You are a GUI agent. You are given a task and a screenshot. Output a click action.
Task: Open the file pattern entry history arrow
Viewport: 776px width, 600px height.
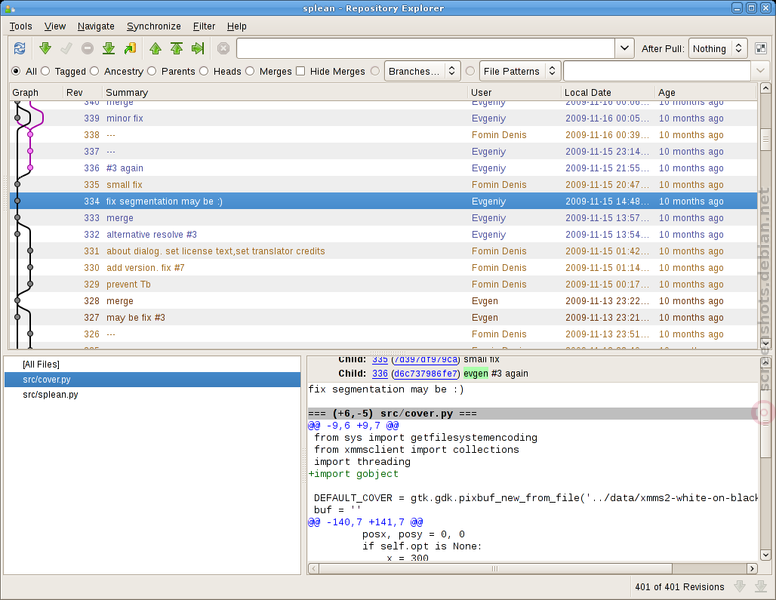tap(760, 71)
